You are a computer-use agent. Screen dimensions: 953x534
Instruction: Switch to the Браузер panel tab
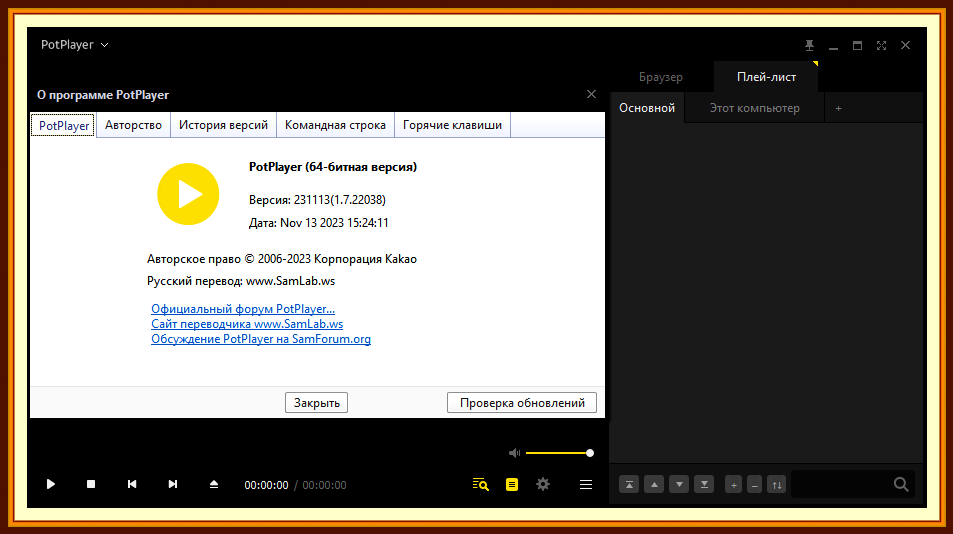[661, 77]
